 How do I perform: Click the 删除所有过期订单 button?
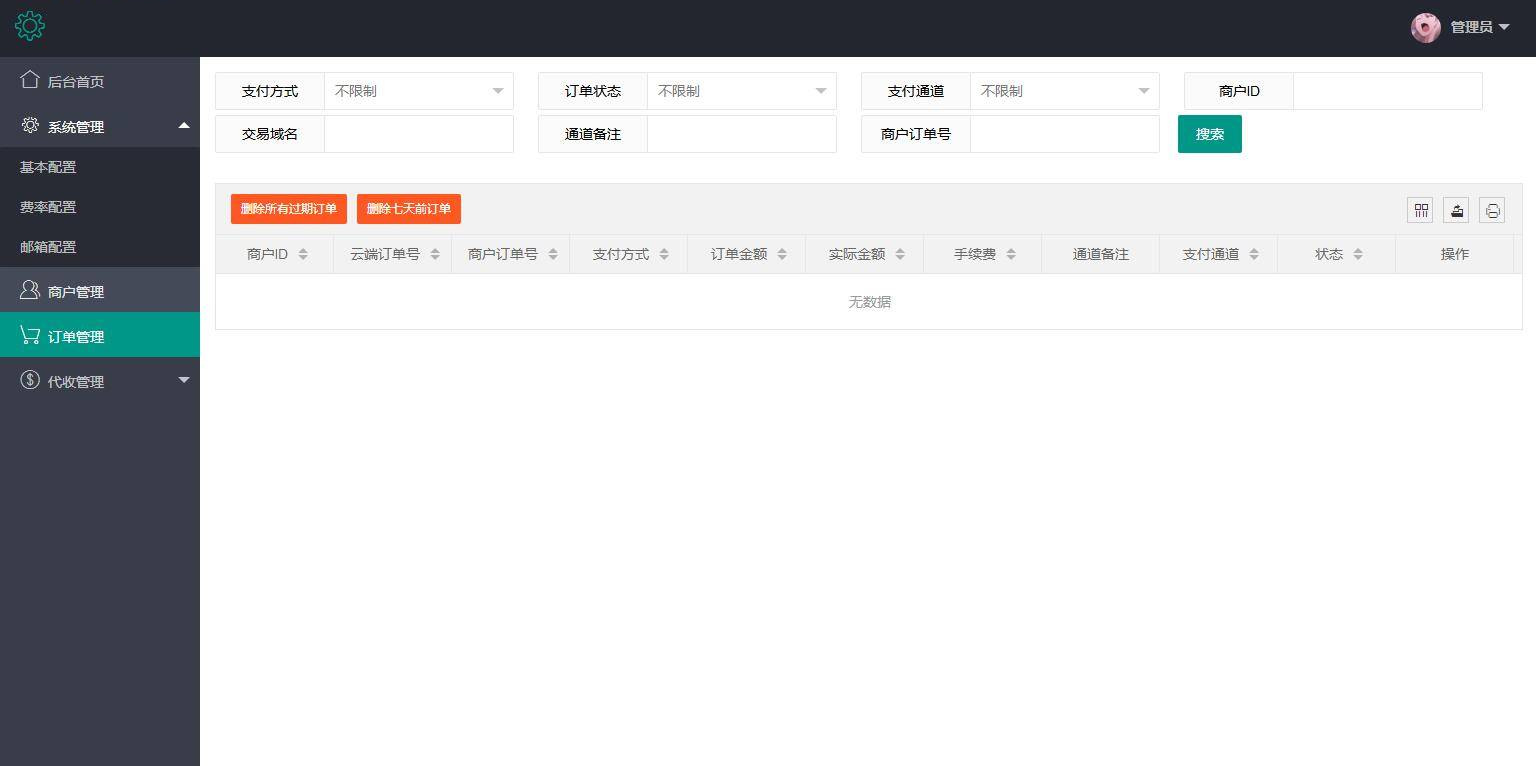point(288,209)
